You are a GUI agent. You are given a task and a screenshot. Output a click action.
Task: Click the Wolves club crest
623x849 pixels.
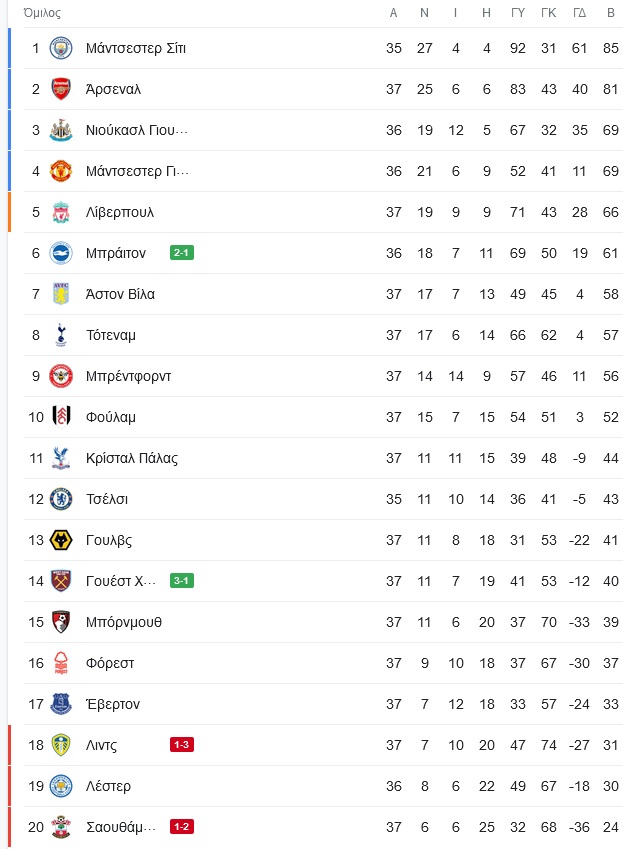coord(61,540)
